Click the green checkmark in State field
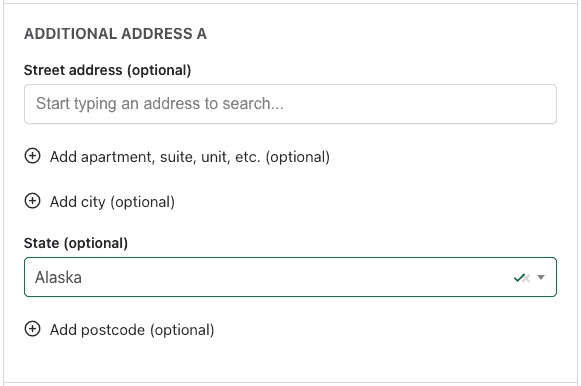The image size is (581, 386). coord(519,277)
